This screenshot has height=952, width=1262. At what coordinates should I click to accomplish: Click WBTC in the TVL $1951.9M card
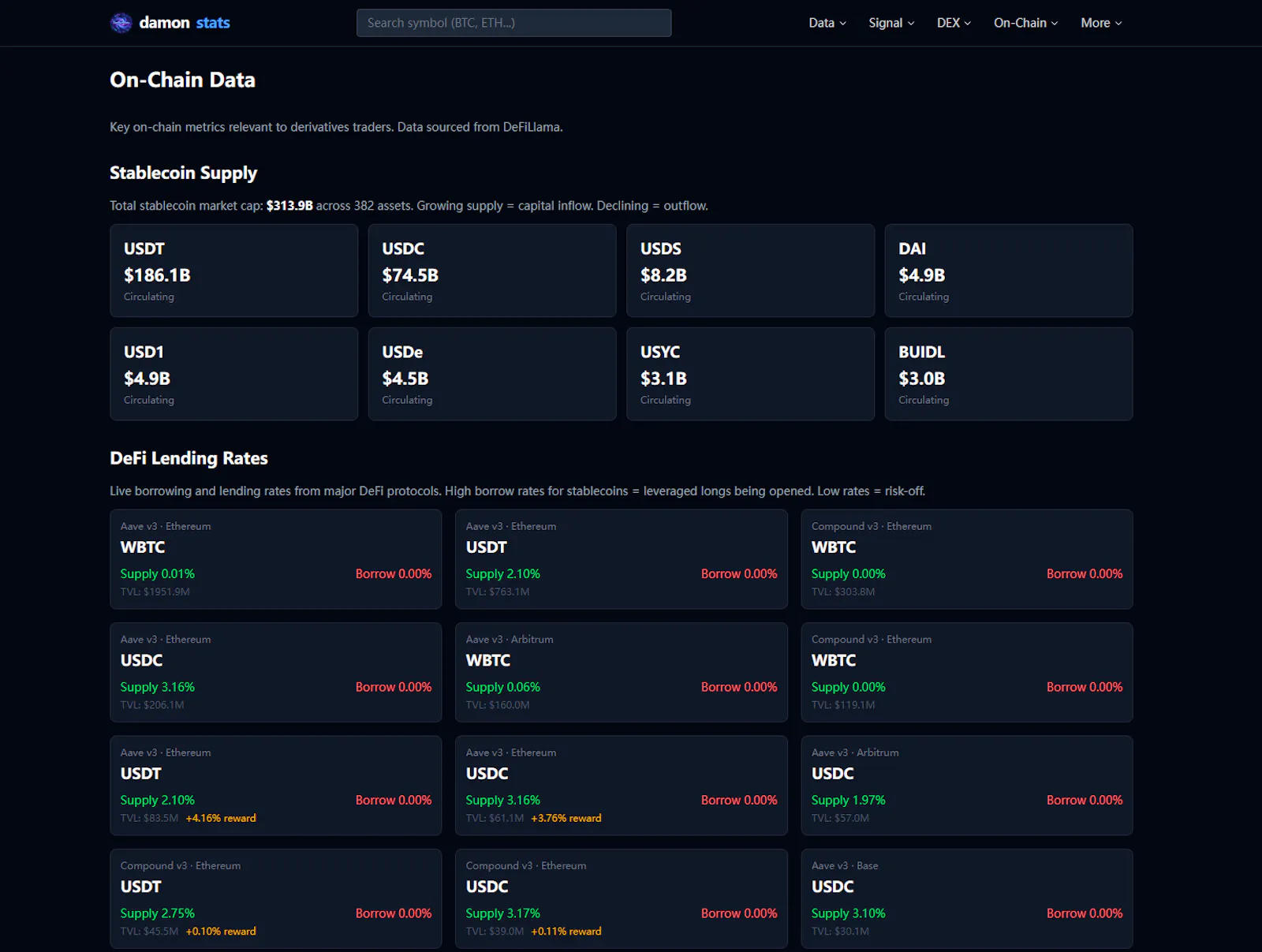(x=143, y=547)
